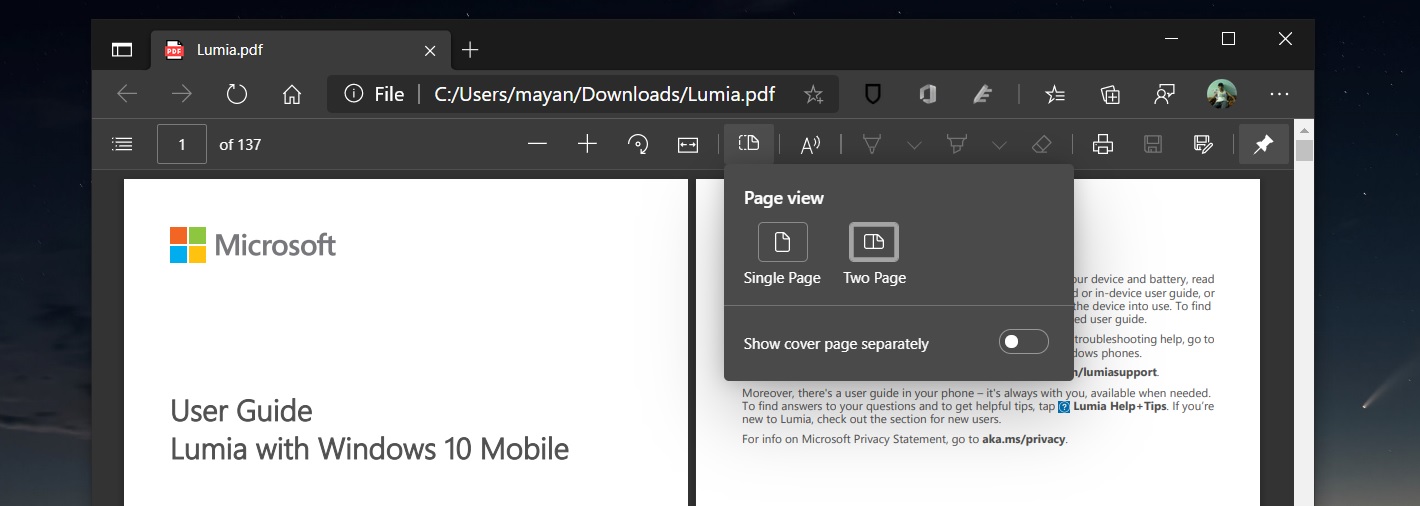The width and height of the screenshot is (1420, 506).
Task: Select the Highlight tool
Action: click(x=956, y=144)
